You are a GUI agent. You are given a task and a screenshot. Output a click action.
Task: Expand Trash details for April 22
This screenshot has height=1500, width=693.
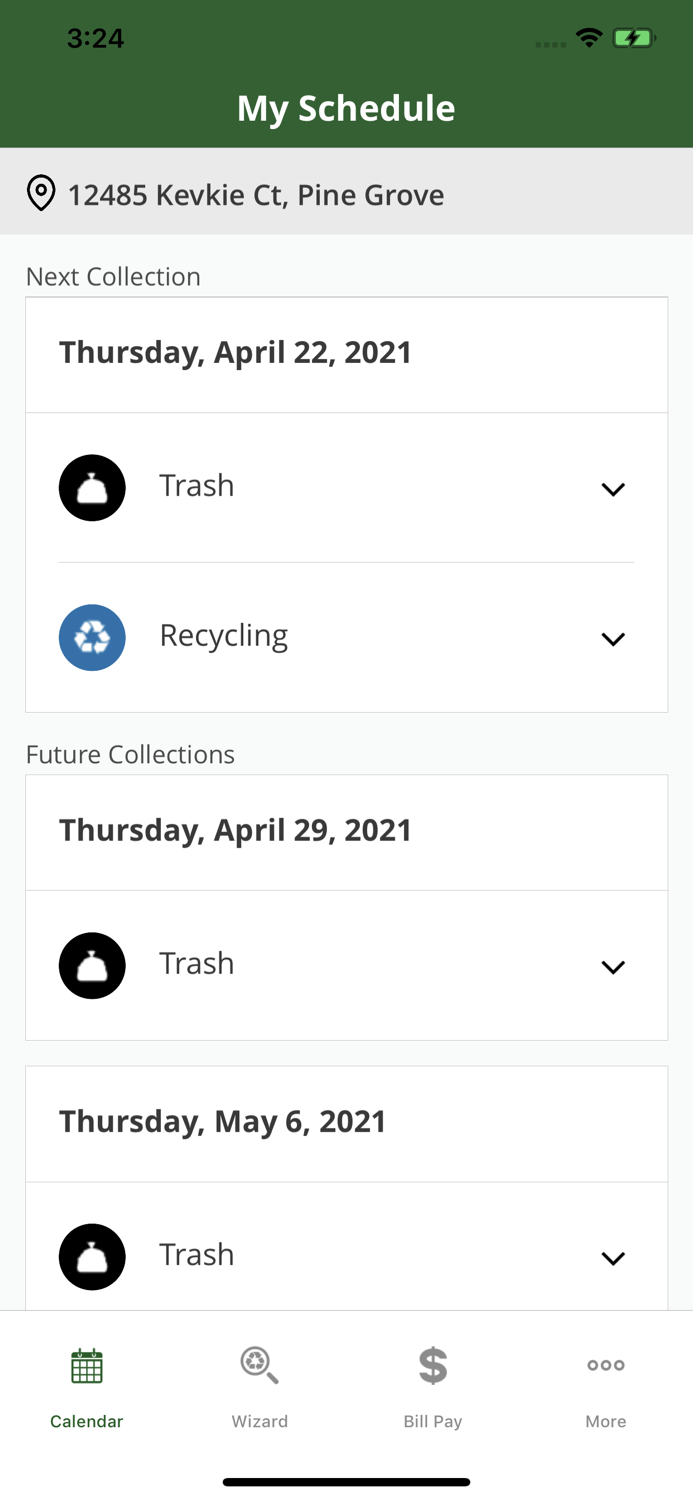614,489
